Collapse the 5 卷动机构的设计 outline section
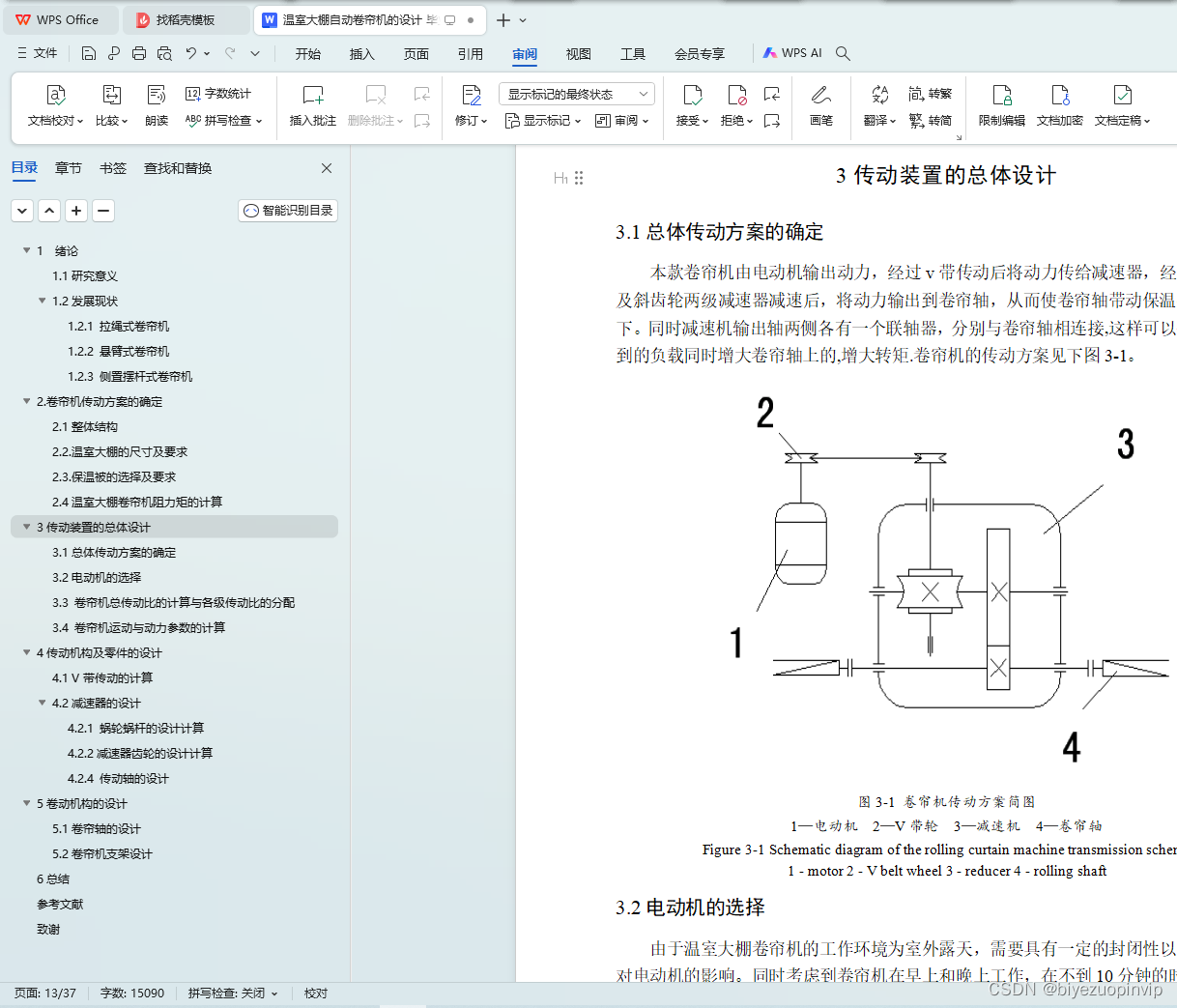The width and height of the screenshot is (1177, 1008). pyautogui.click(x=27, y=803)
